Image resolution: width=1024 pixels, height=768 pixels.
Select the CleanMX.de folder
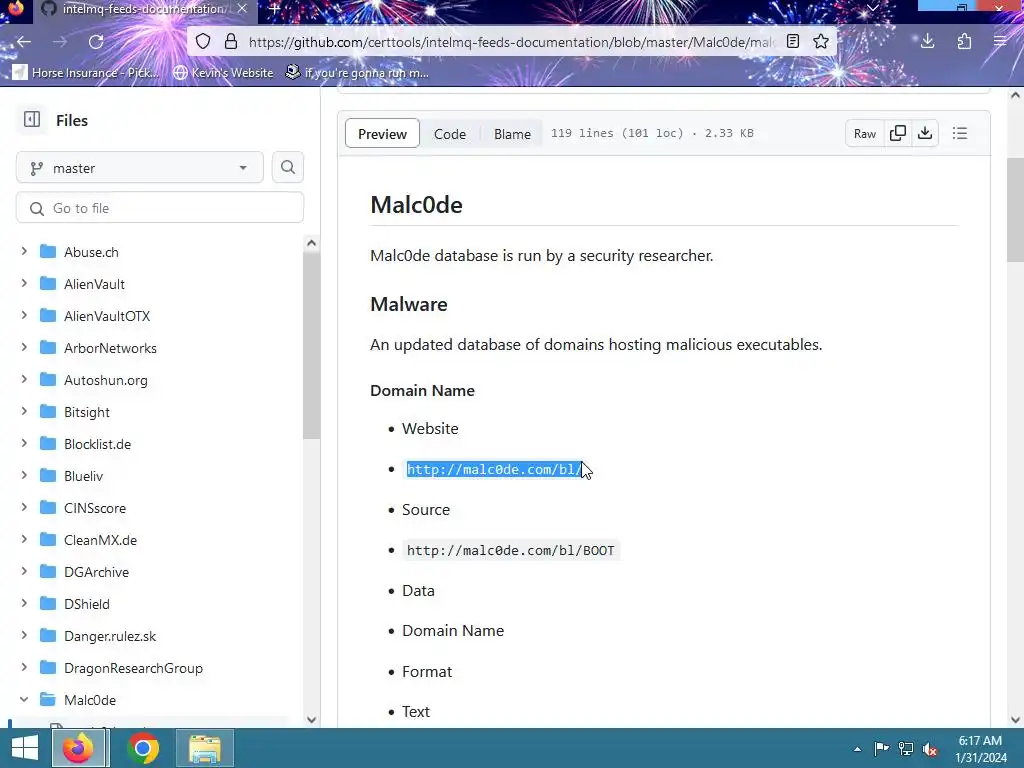pyautogui.click(x=100, y=539)
